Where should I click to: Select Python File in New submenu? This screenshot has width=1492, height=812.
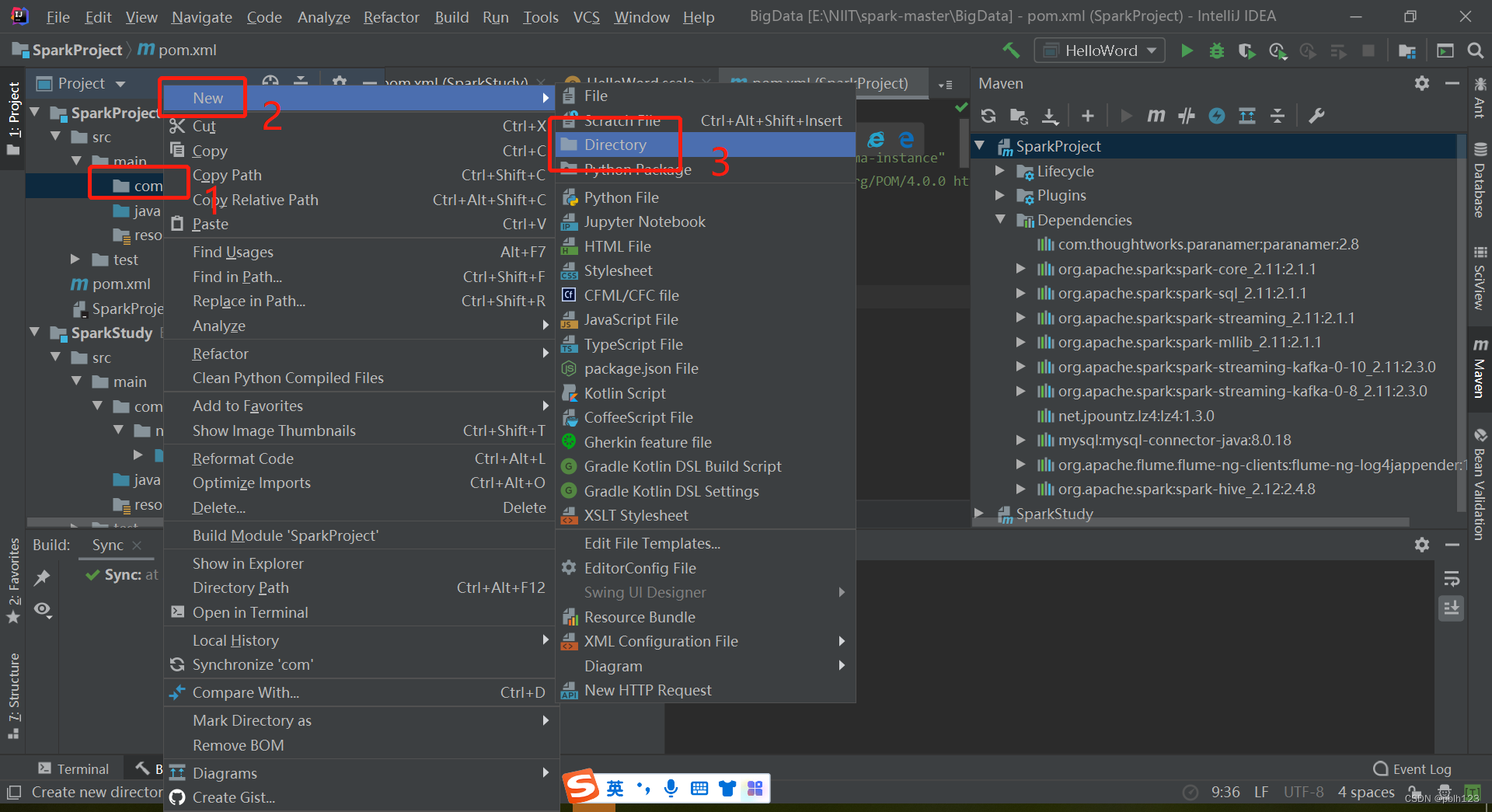(x=706, y=197)
